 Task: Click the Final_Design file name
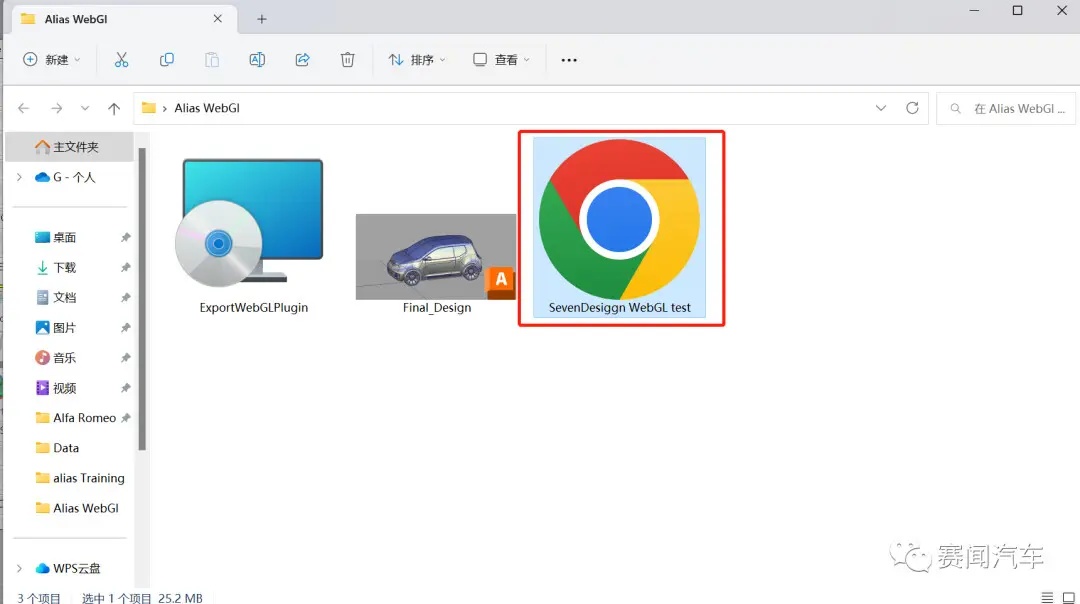coord(437,308)
